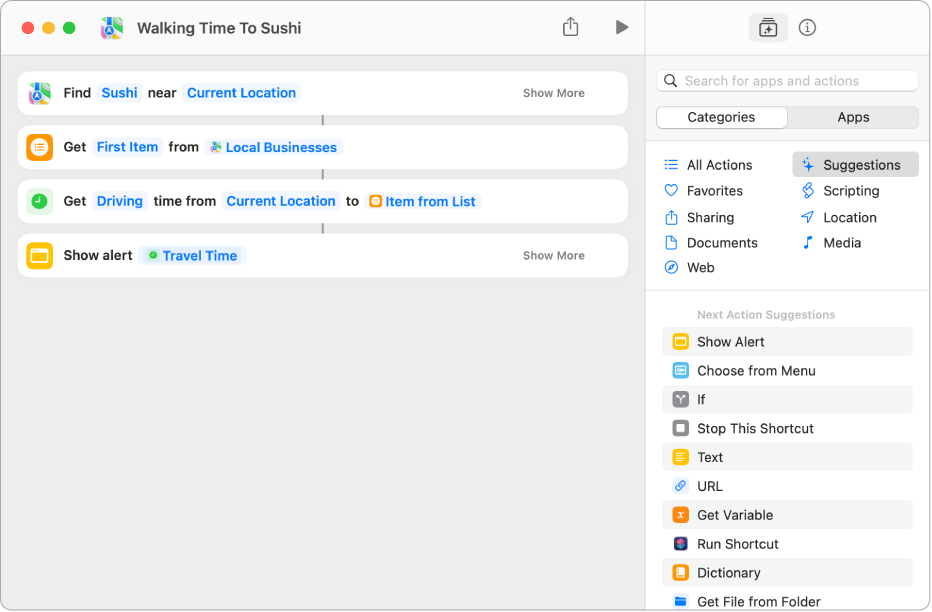Open the Action Library panel icon
The height and width of the screenshot is (612, 932).
[x=768, y=28]
